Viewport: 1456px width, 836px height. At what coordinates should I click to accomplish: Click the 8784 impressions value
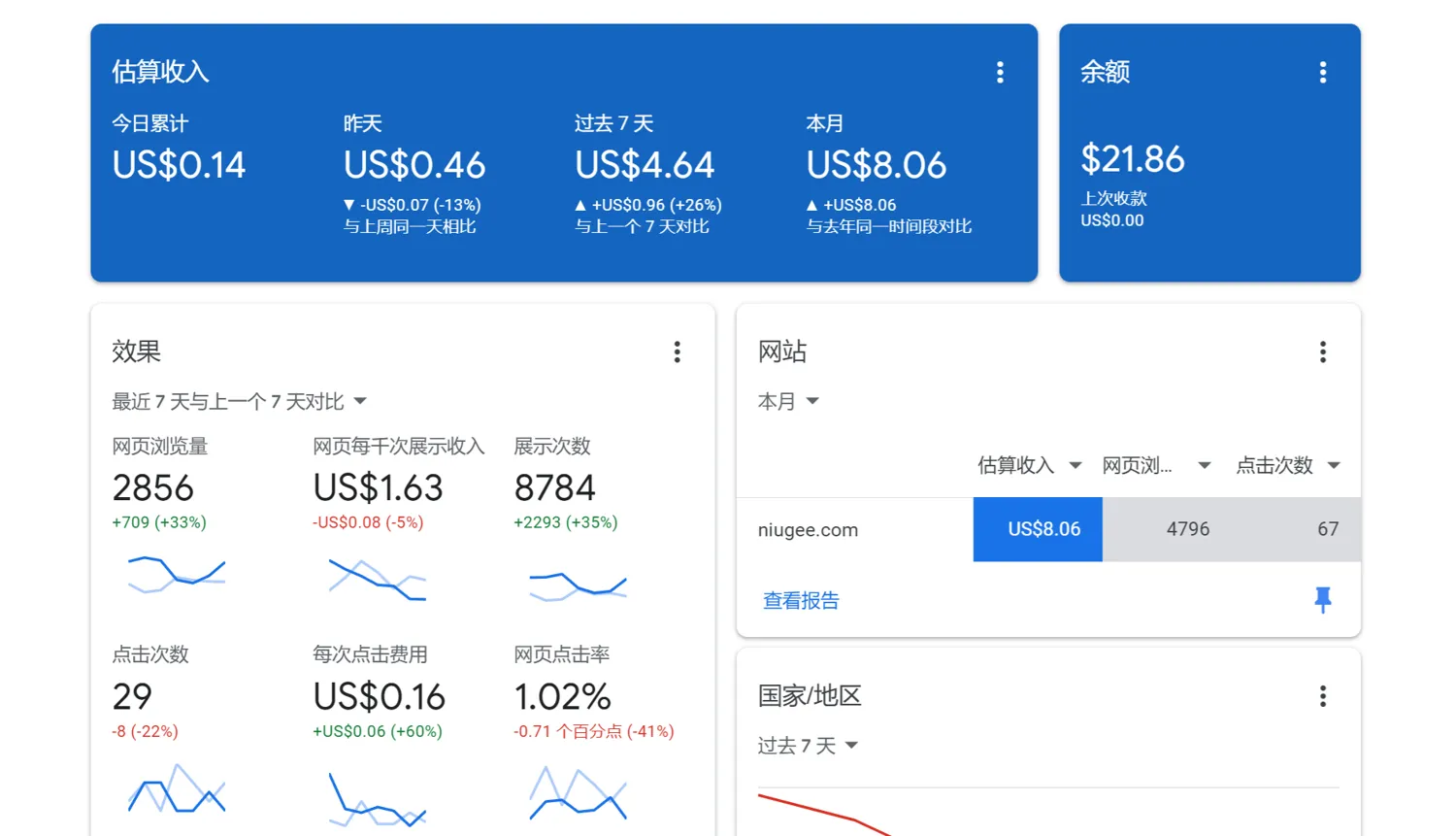click(554, 487)
